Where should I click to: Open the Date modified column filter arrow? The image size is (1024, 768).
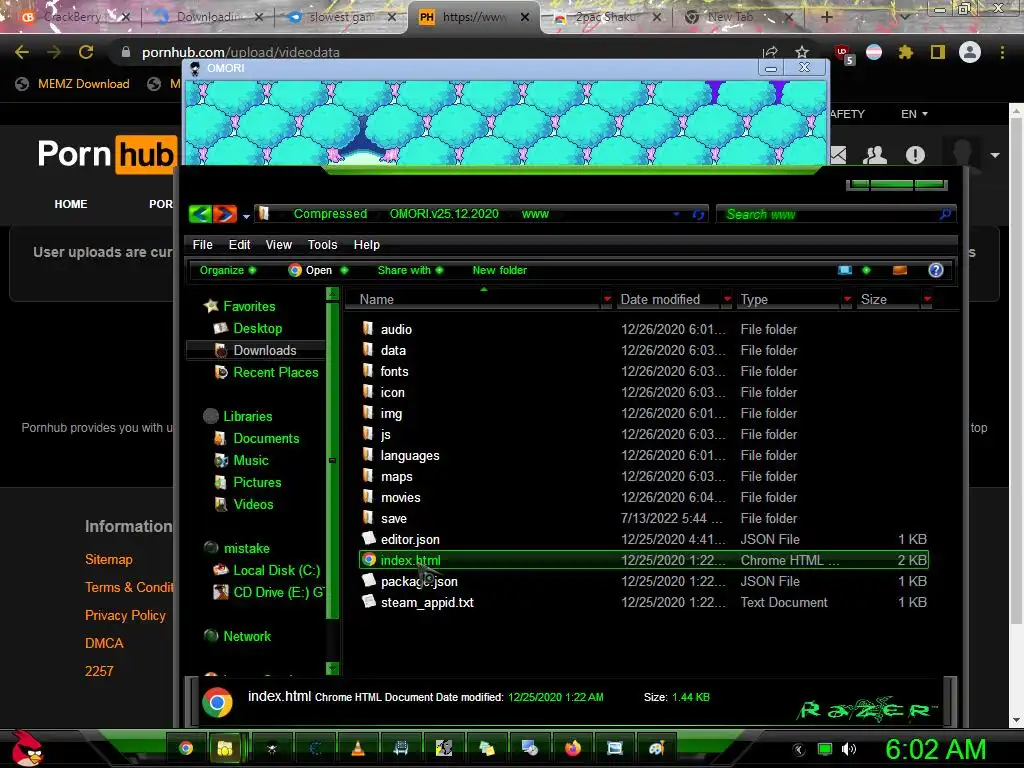(x=727, y=299)
